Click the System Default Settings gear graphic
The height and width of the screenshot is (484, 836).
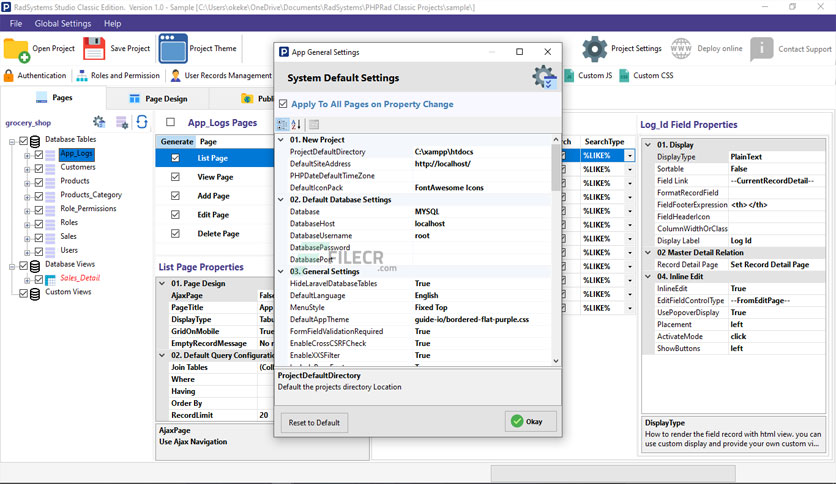(x=544, y=78)
